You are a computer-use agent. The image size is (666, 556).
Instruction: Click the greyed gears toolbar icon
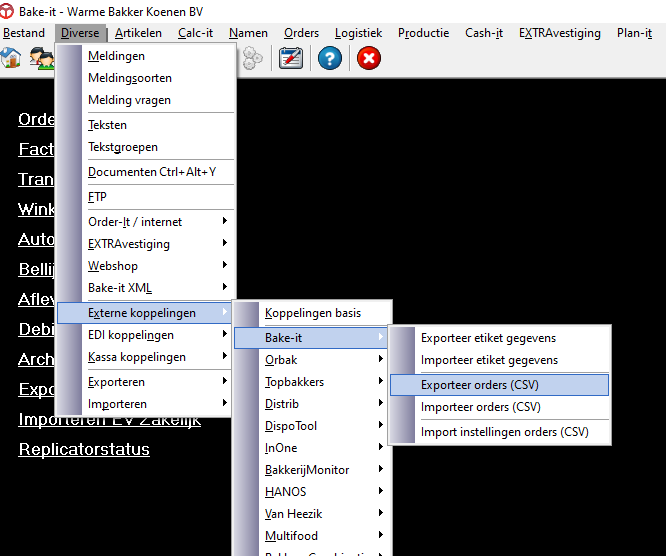(x=252, y=58)
